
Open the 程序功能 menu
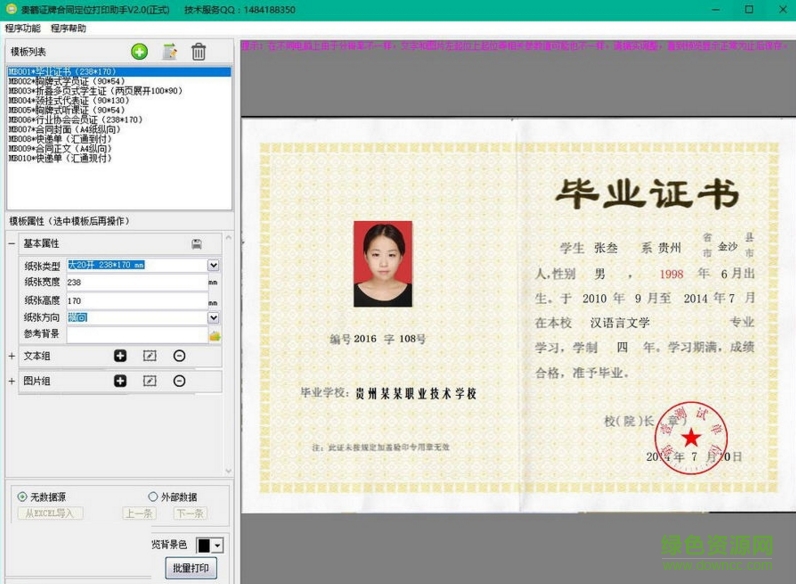click(x=23, y=28)
